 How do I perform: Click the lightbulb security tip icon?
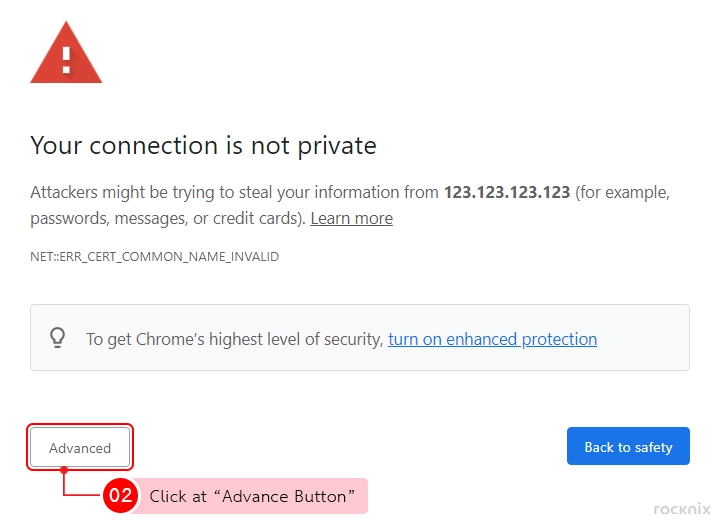click(57, 338)
